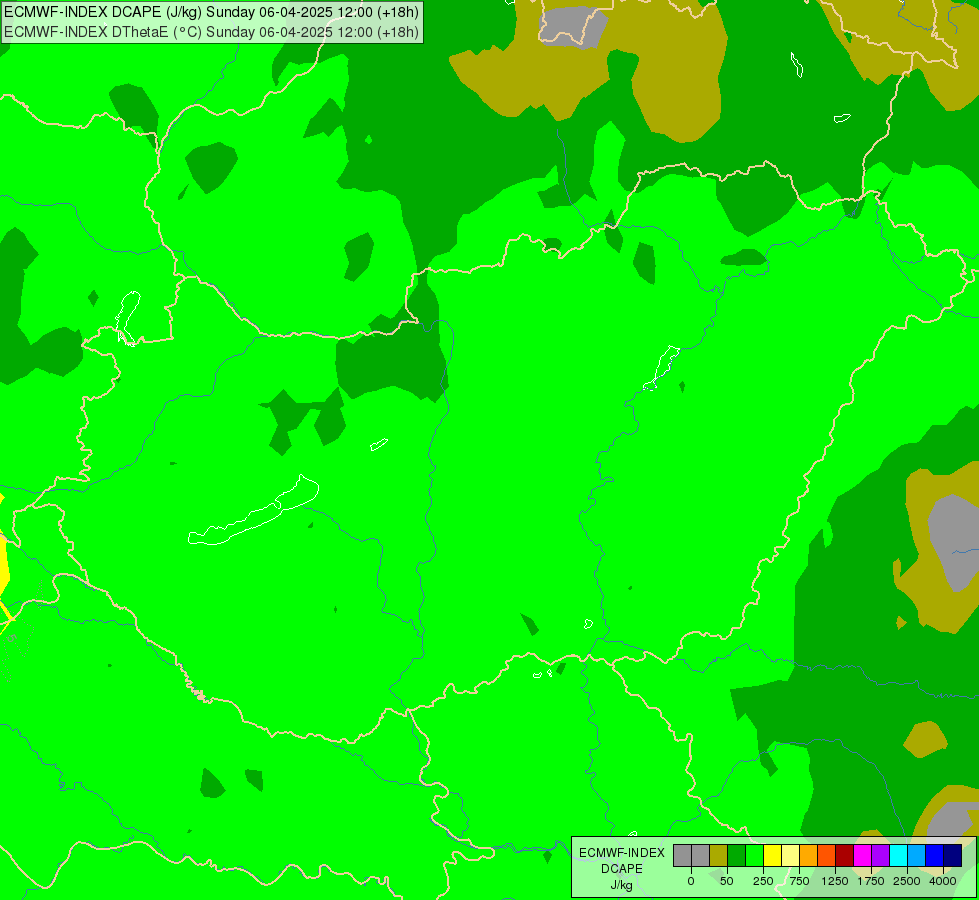Select the pure yellow legend swatch

(x=773, y=856)
